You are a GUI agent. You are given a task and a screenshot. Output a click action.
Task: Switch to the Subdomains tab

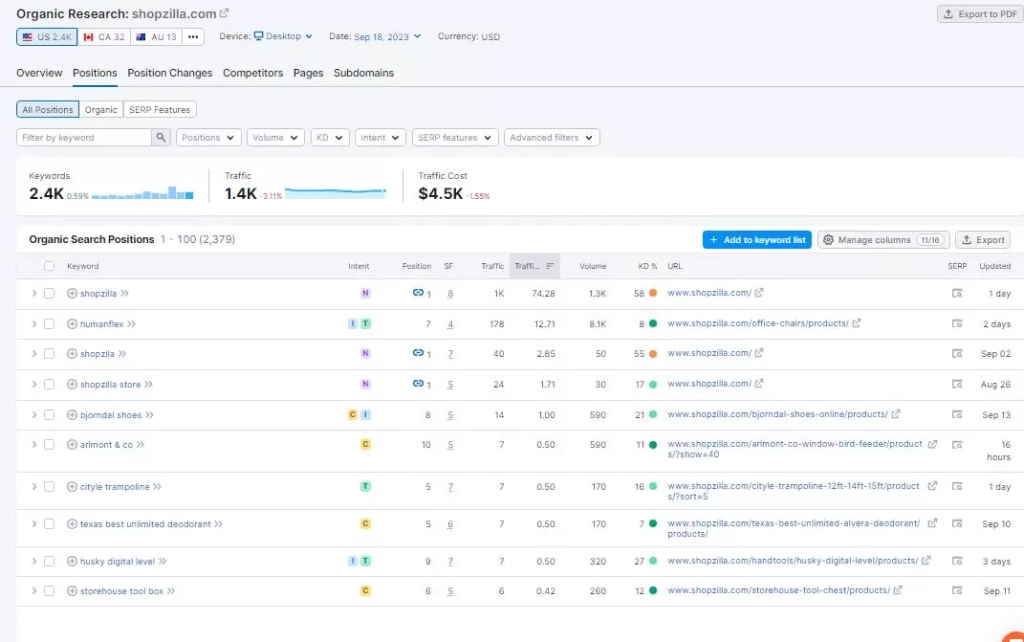pos(364,73)
